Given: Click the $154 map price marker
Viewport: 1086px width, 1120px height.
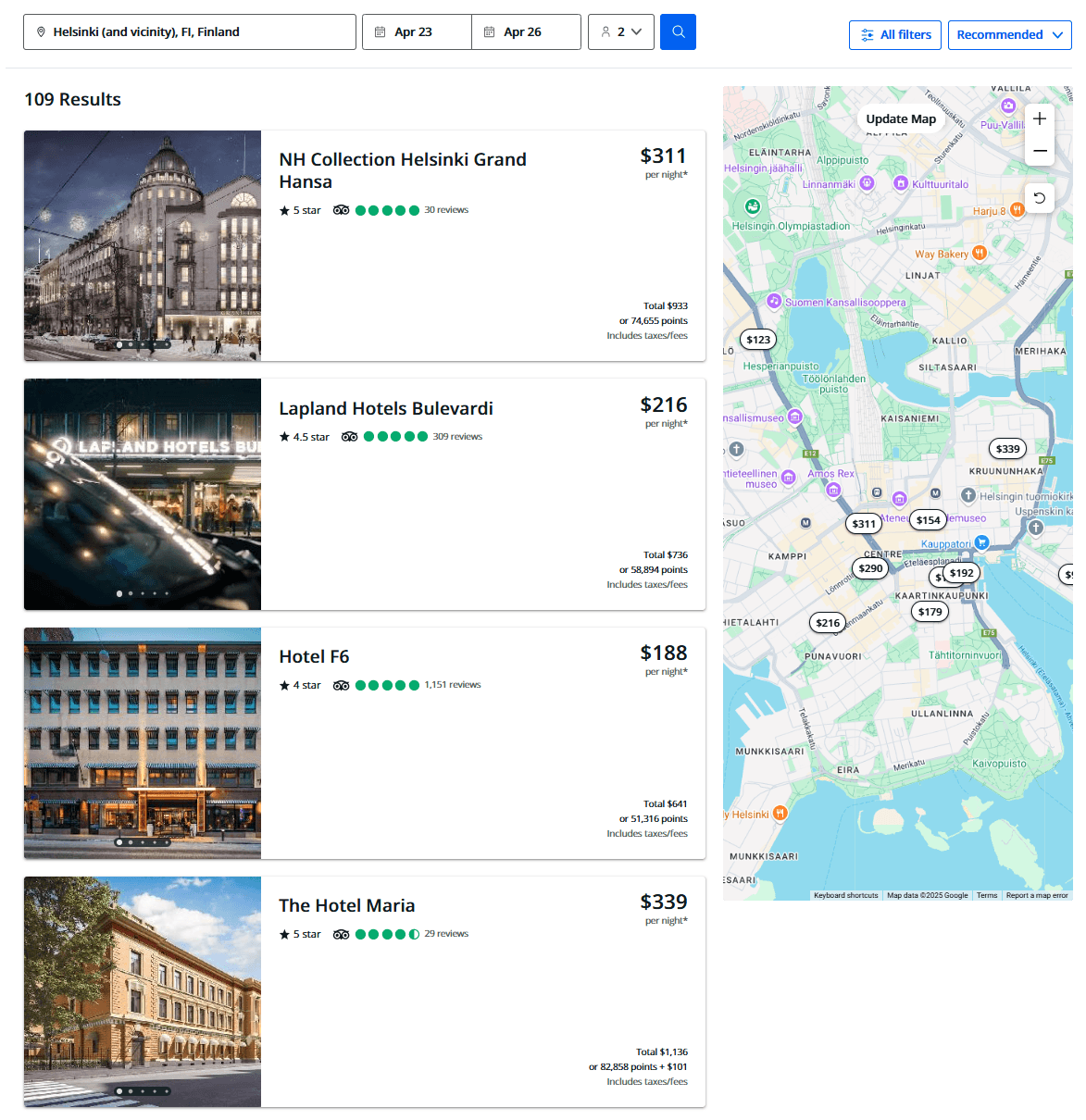Looking at the screenshot, I should tap(928, 520).
